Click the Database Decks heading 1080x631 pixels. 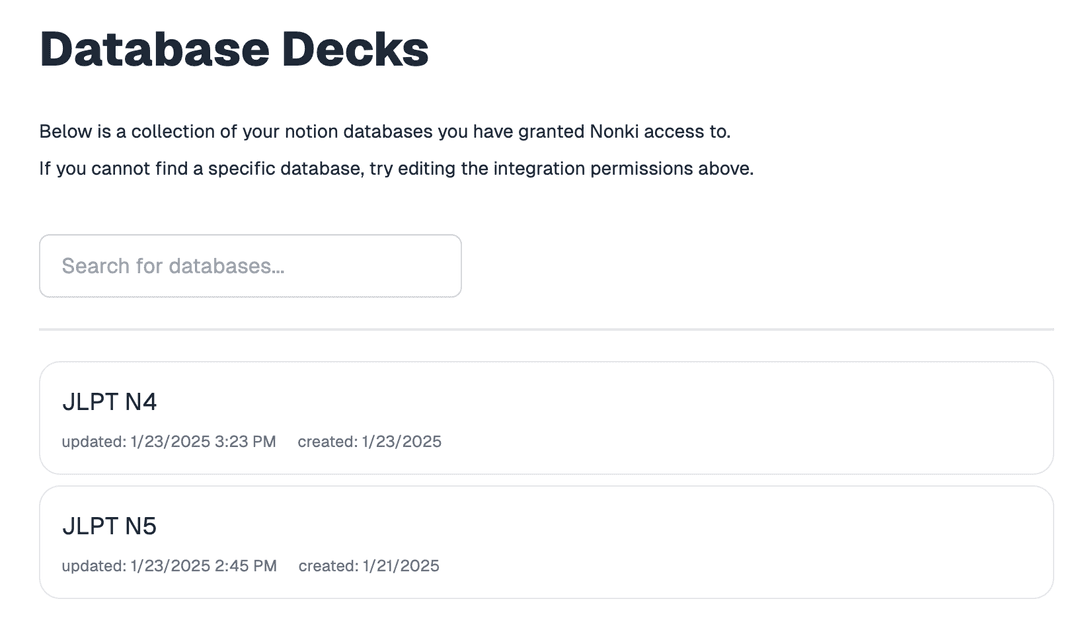234,50
